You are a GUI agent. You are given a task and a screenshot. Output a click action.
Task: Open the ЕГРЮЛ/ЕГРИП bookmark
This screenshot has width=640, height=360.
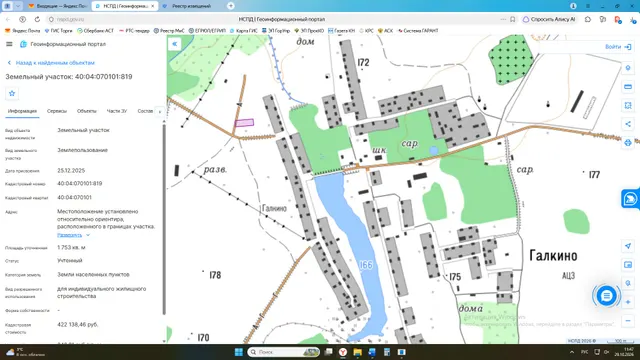(207, 31)
